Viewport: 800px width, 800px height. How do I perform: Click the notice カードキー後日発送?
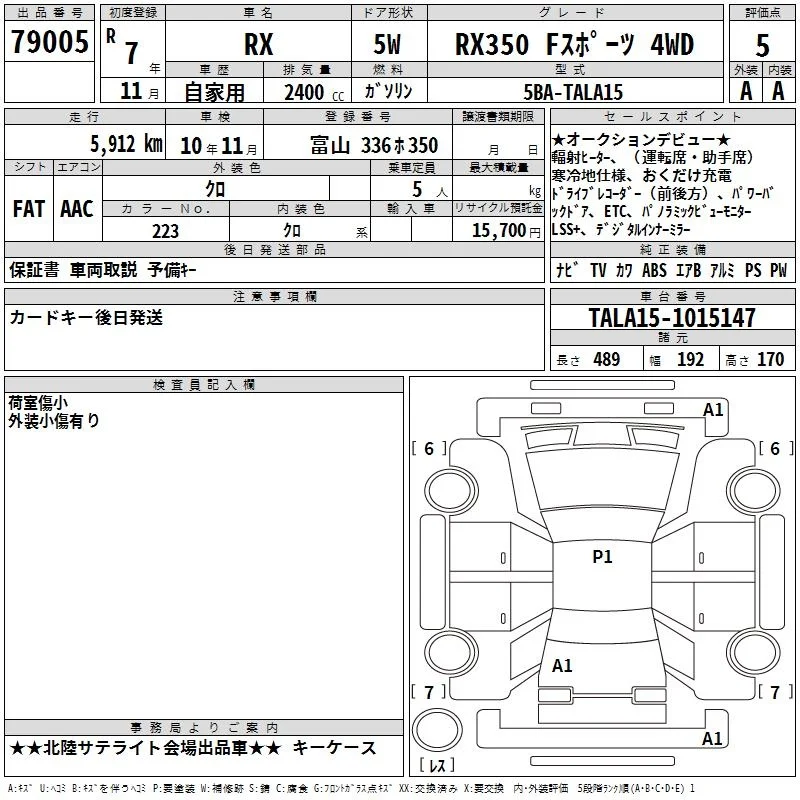(86, 317)
